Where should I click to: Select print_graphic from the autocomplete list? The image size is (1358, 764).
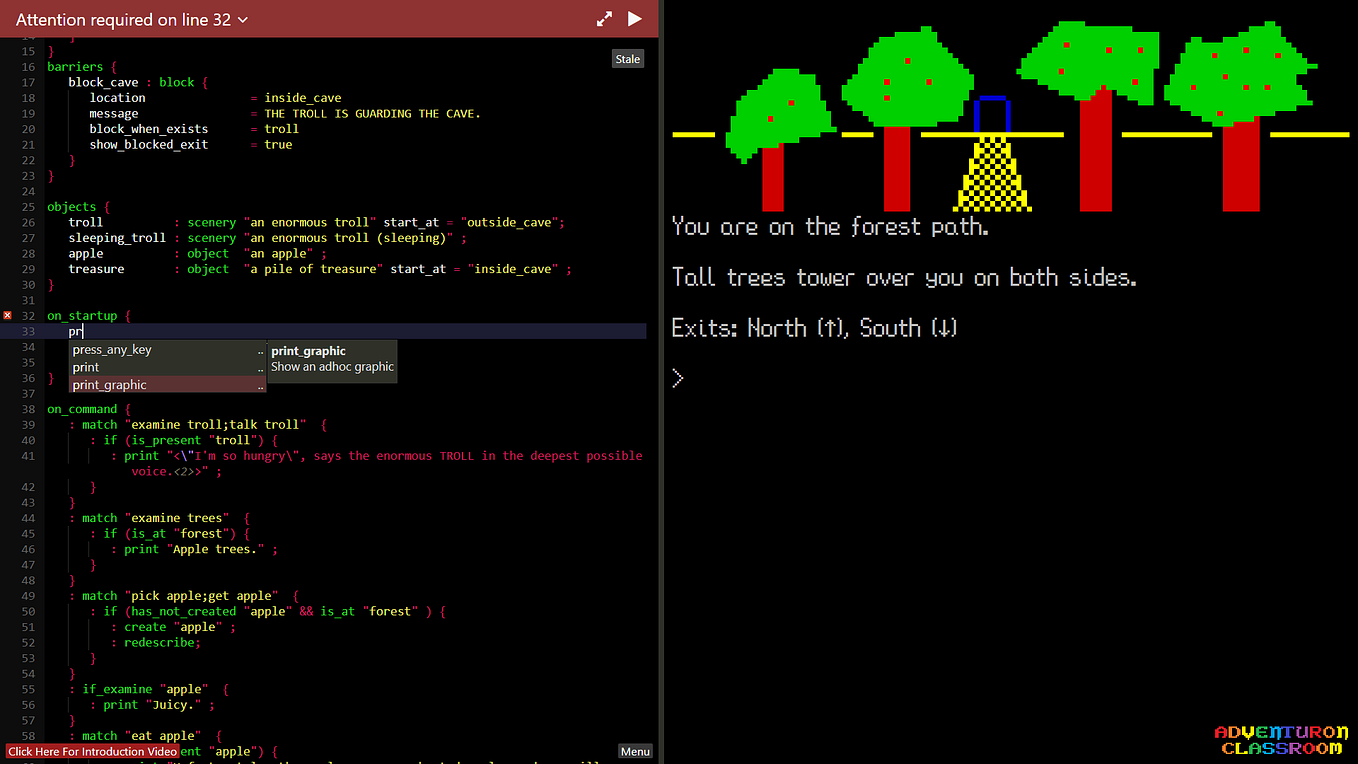[109, 384]
